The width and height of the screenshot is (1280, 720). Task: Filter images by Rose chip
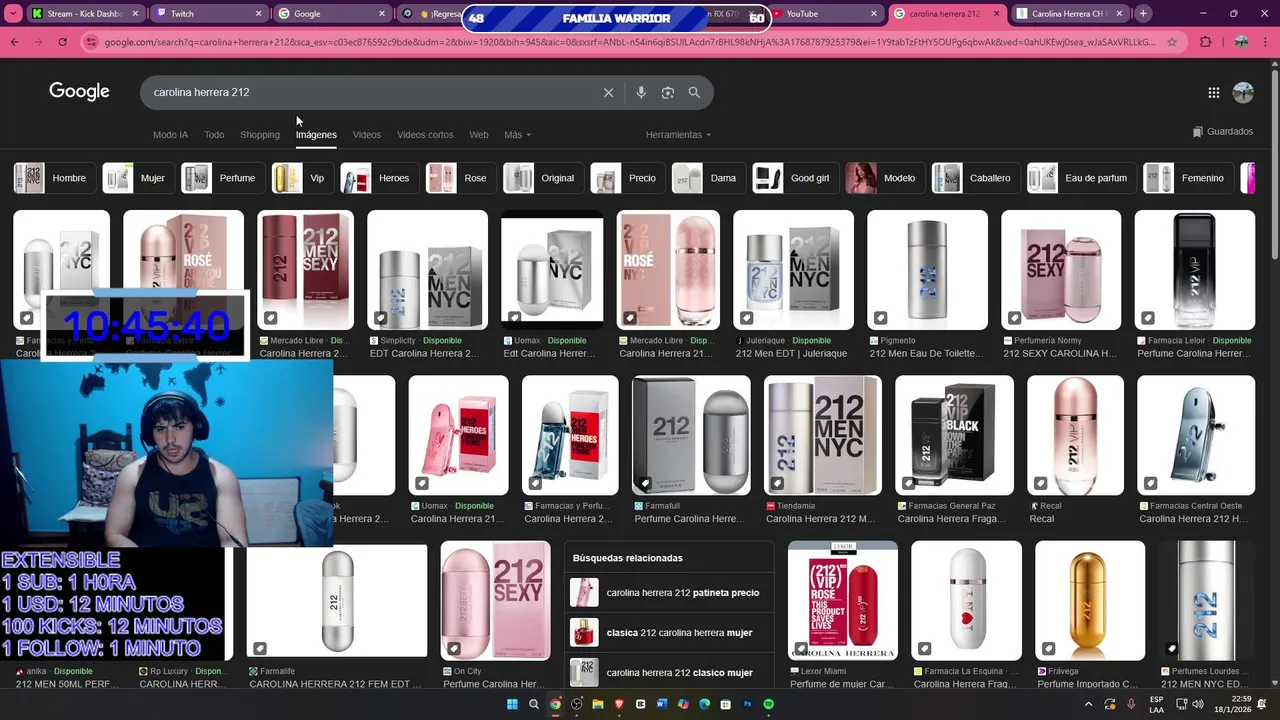461,178
